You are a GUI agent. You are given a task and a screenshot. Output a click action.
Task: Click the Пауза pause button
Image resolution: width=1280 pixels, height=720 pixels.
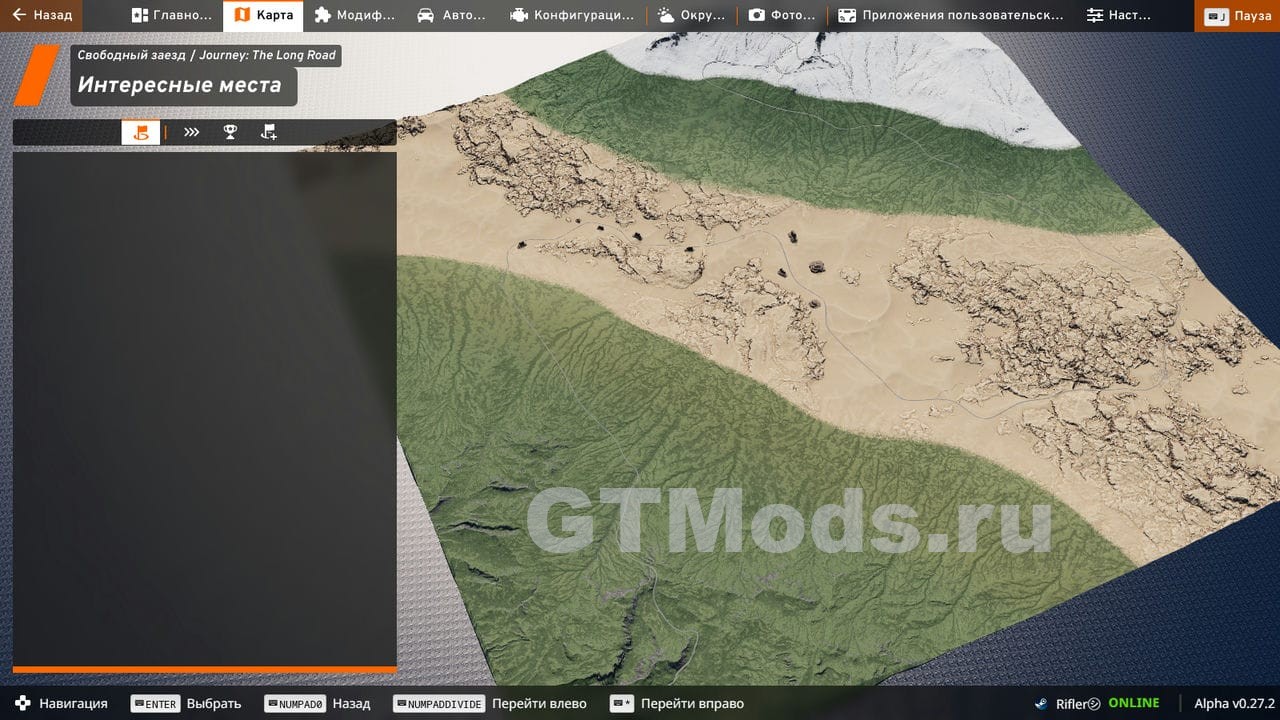[x=1237, y=15]
